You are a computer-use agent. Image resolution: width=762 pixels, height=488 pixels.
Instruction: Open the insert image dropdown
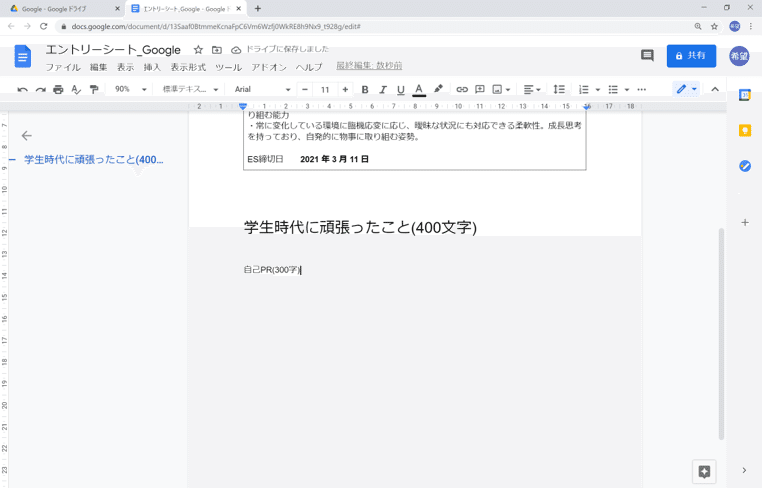coord(501,89)
